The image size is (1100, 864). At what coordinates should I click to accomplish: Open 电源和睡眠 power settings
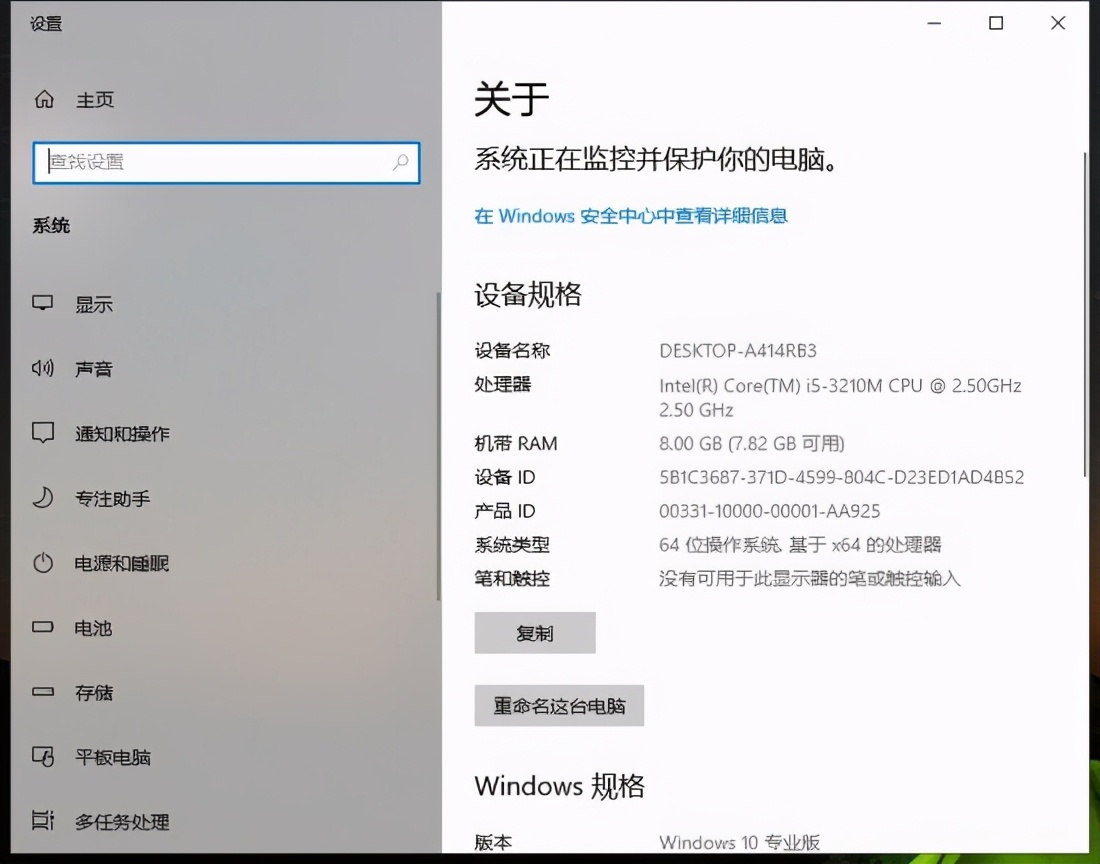42,563
